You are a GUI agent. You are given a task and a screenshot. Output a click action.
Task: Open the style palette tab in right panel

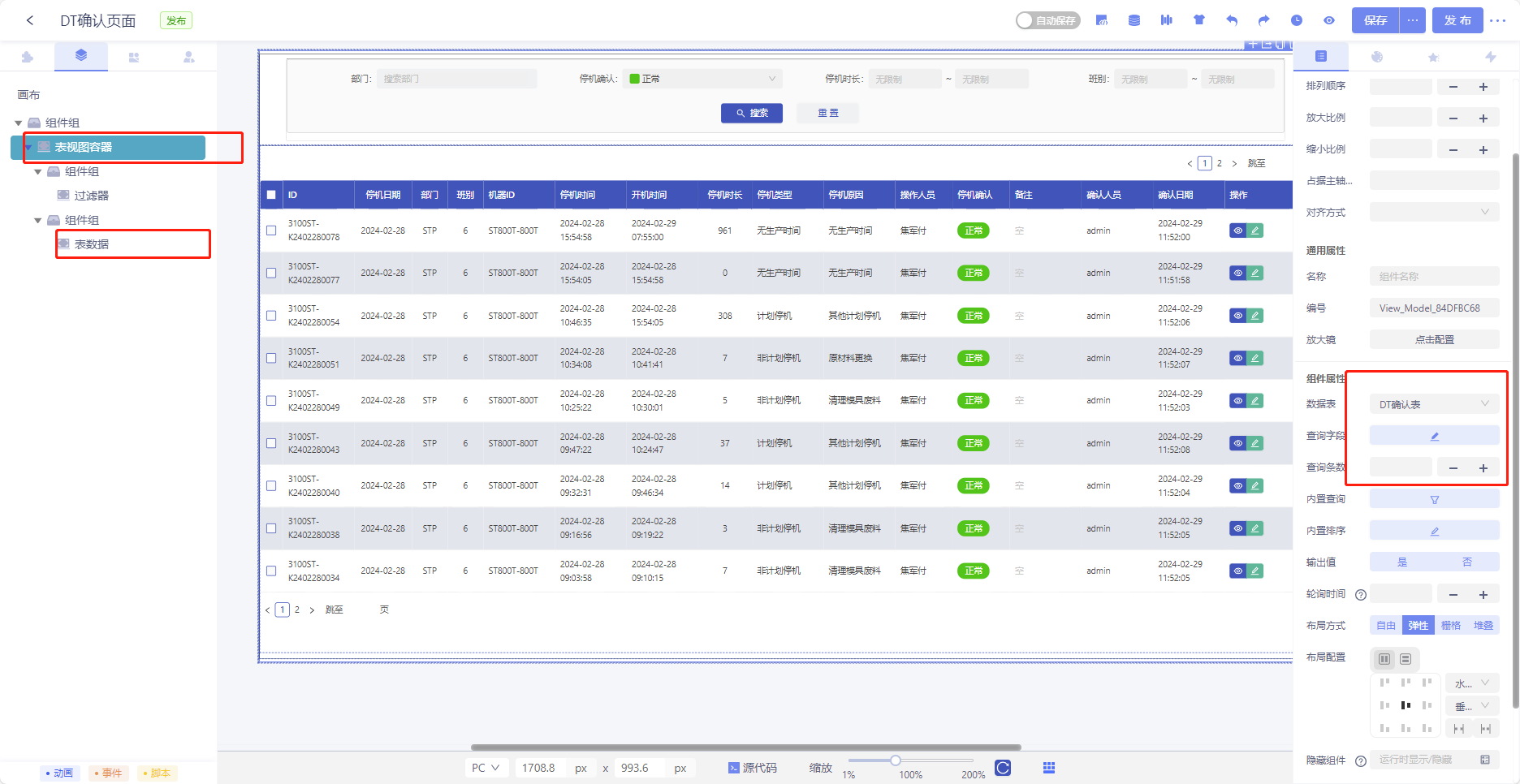(x=1377, y=57)
